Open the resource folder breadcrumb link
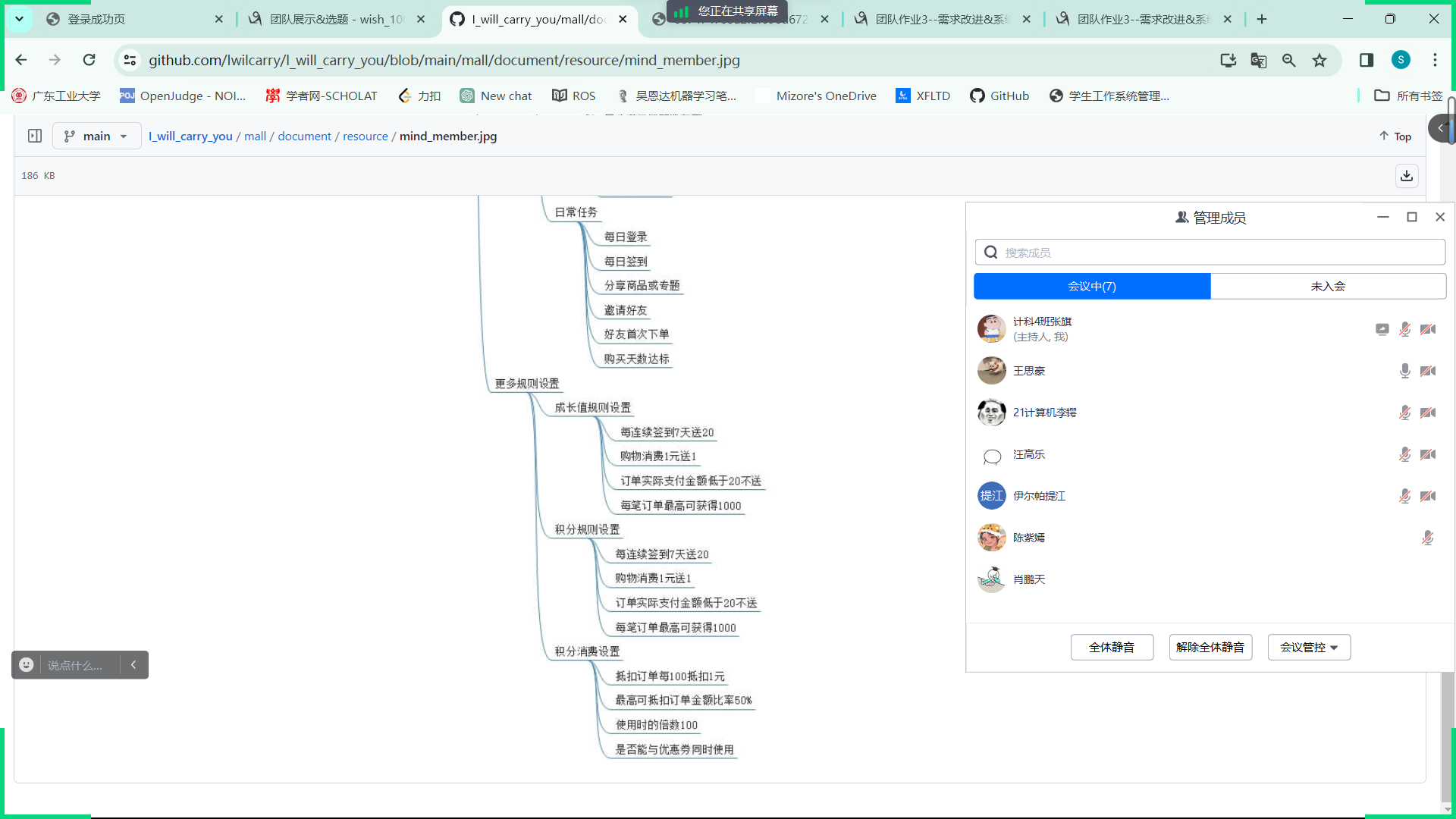1456x819 pixels. 365,136
